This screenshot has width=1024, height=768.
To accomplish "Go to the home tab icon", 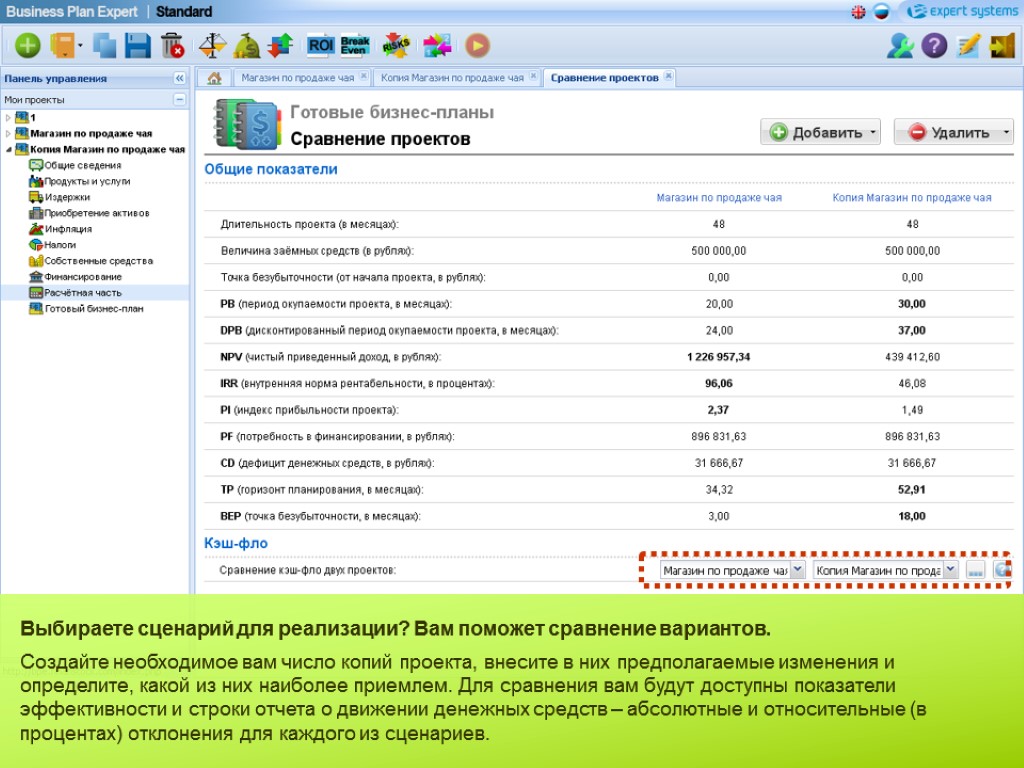I will [214, 78].
